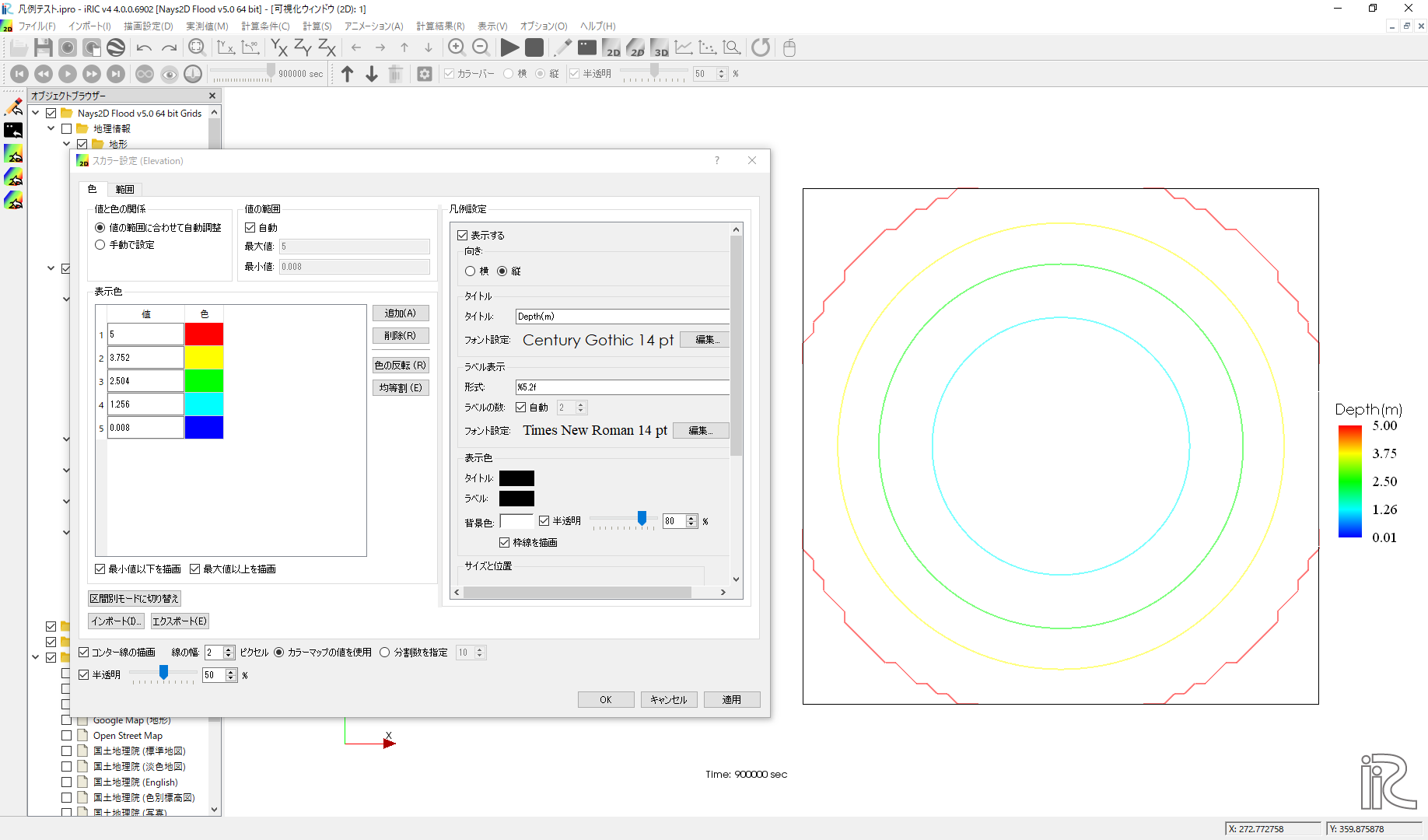Click the Save project icon

pos(44,47)
